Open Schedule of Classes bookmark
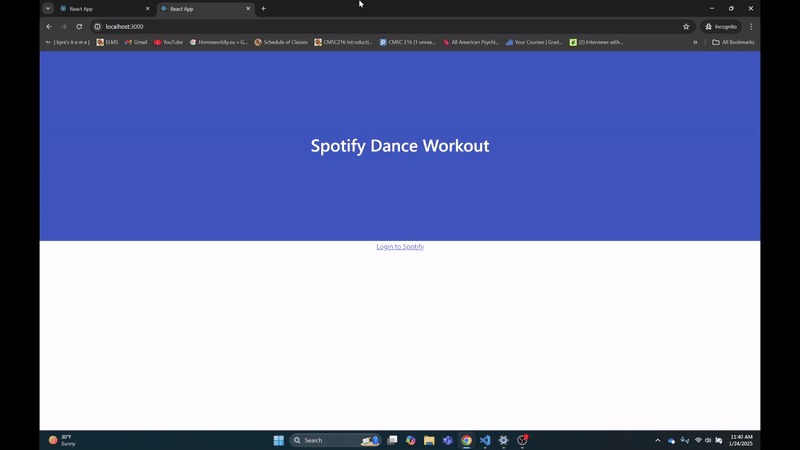Screen dimensions: 800x450 pos(281,42)
